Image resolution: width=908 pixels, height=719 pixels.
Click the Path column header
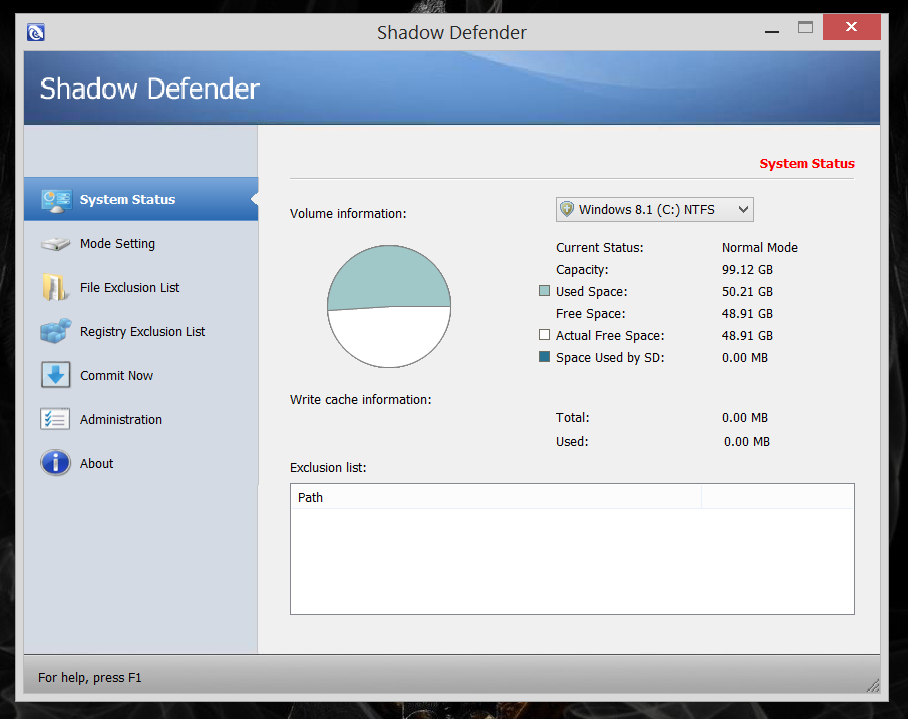pyautogui.click(x=496, y=497)
